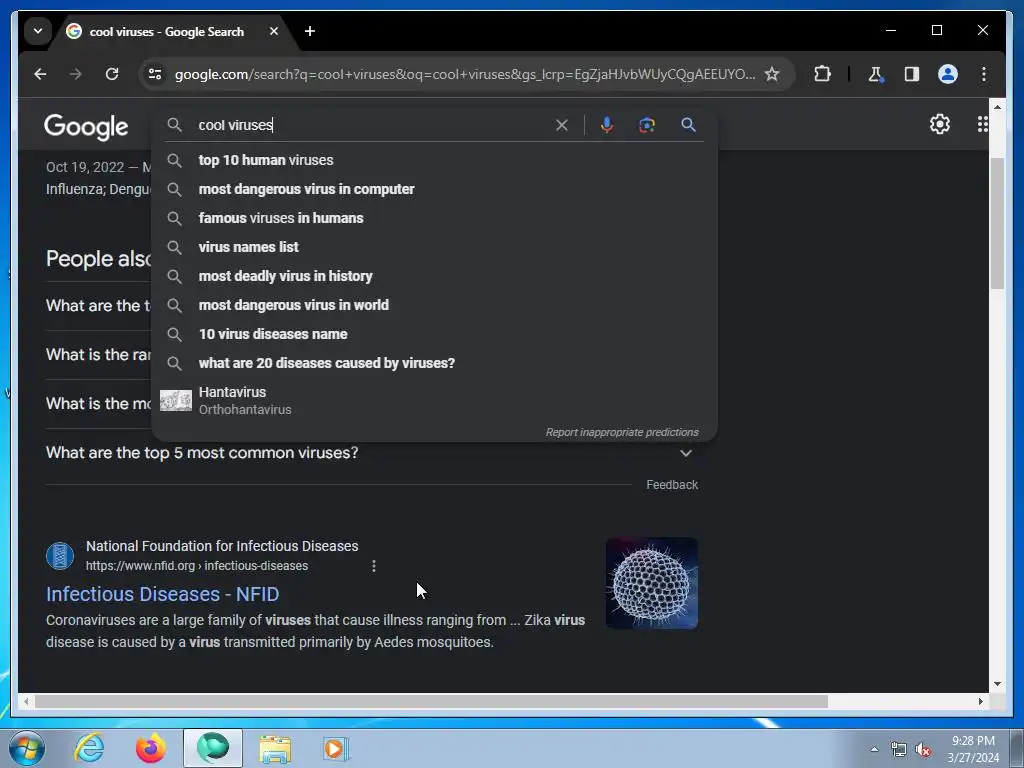Toggle the side panel icon

click(912, 74)
